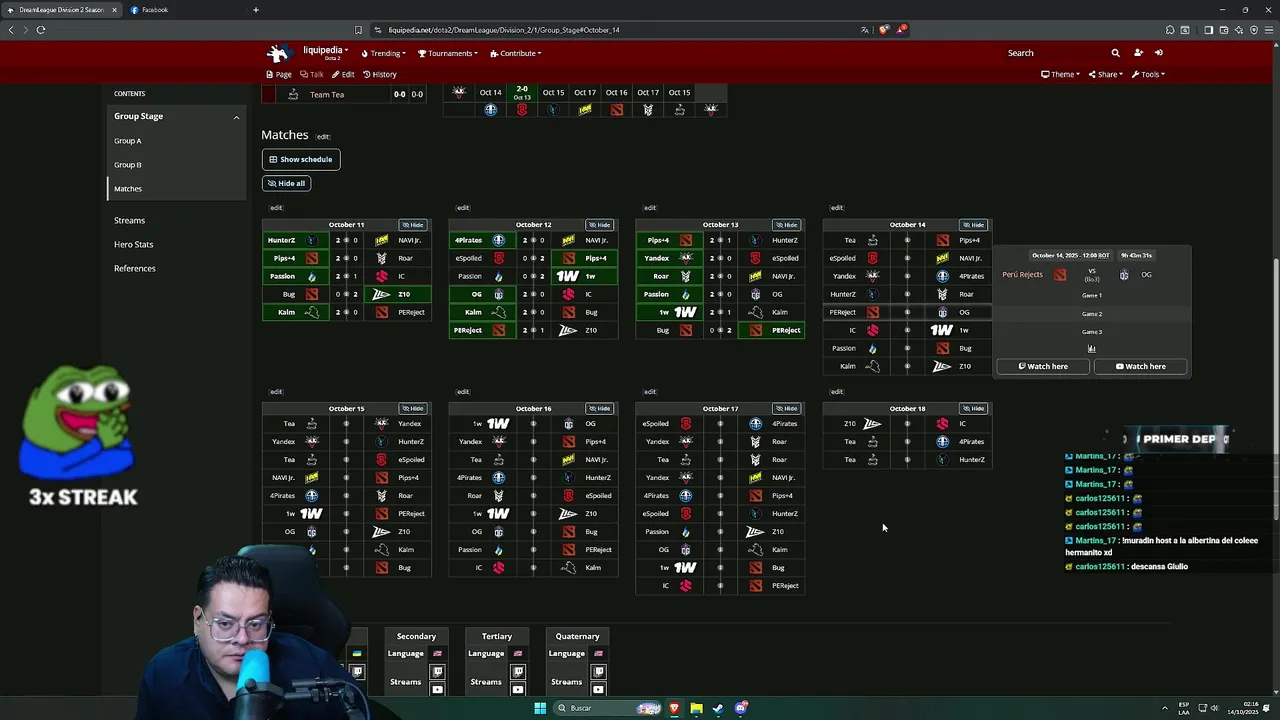Open the Edit tab
1280x720 pixels.
coord(344,74)
